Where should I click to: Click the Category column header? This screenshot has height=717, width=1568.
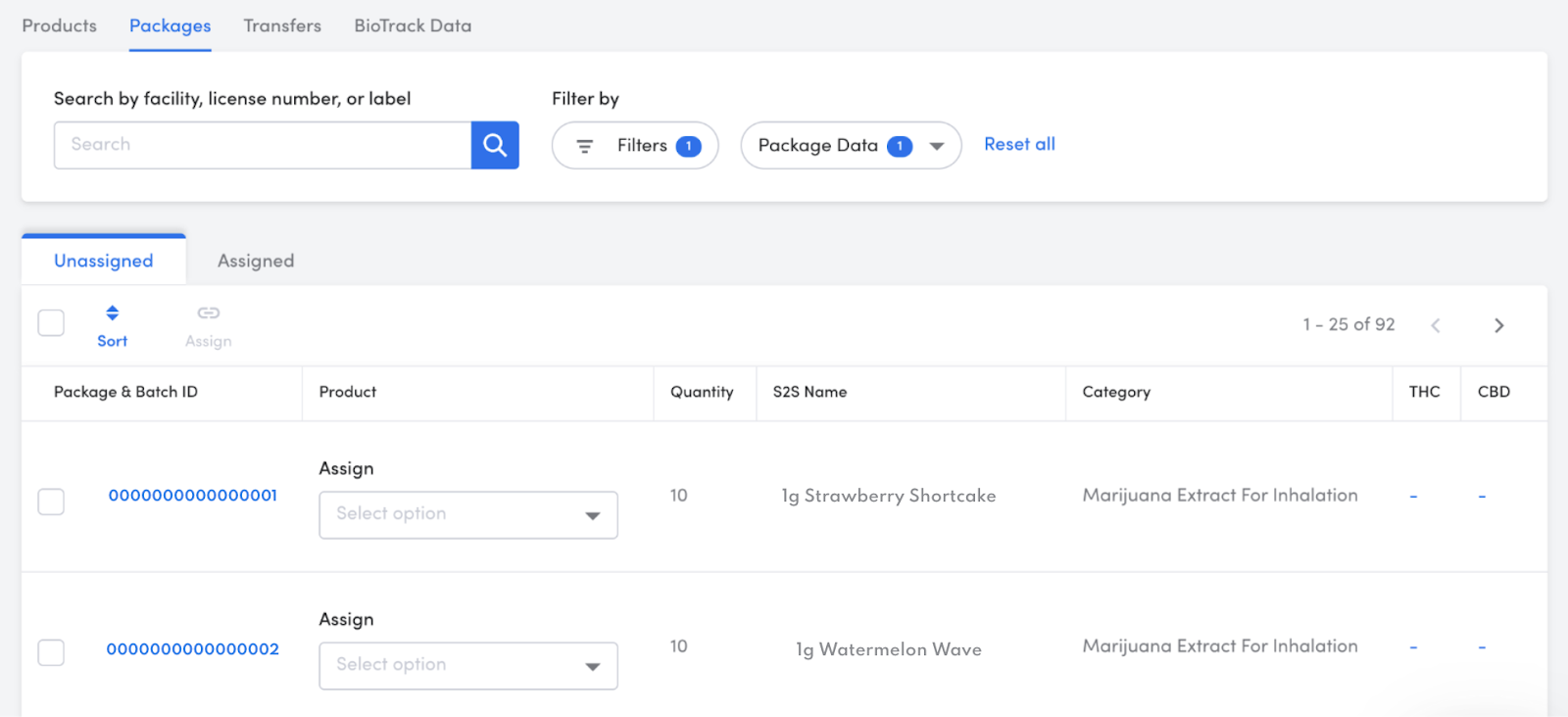(x=1116, y=392)
